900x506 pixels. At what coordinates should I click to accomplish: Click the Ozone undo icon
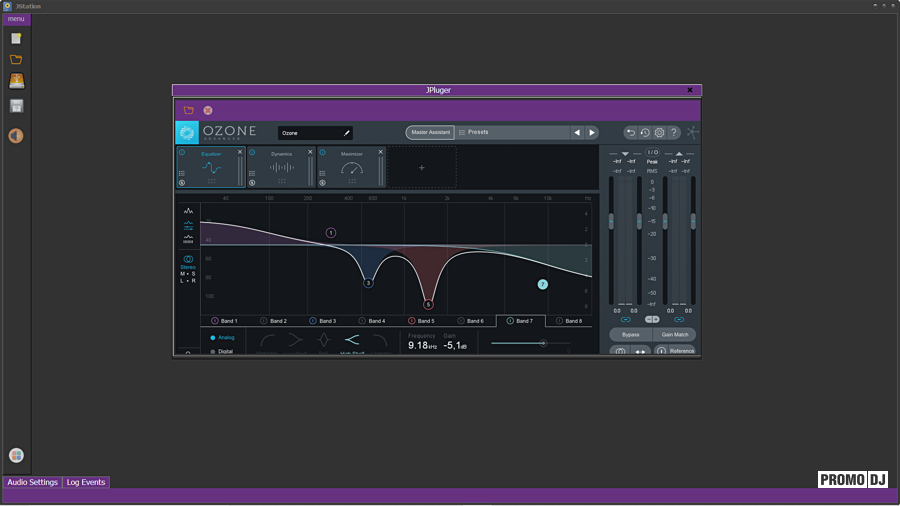pos(630,133)
